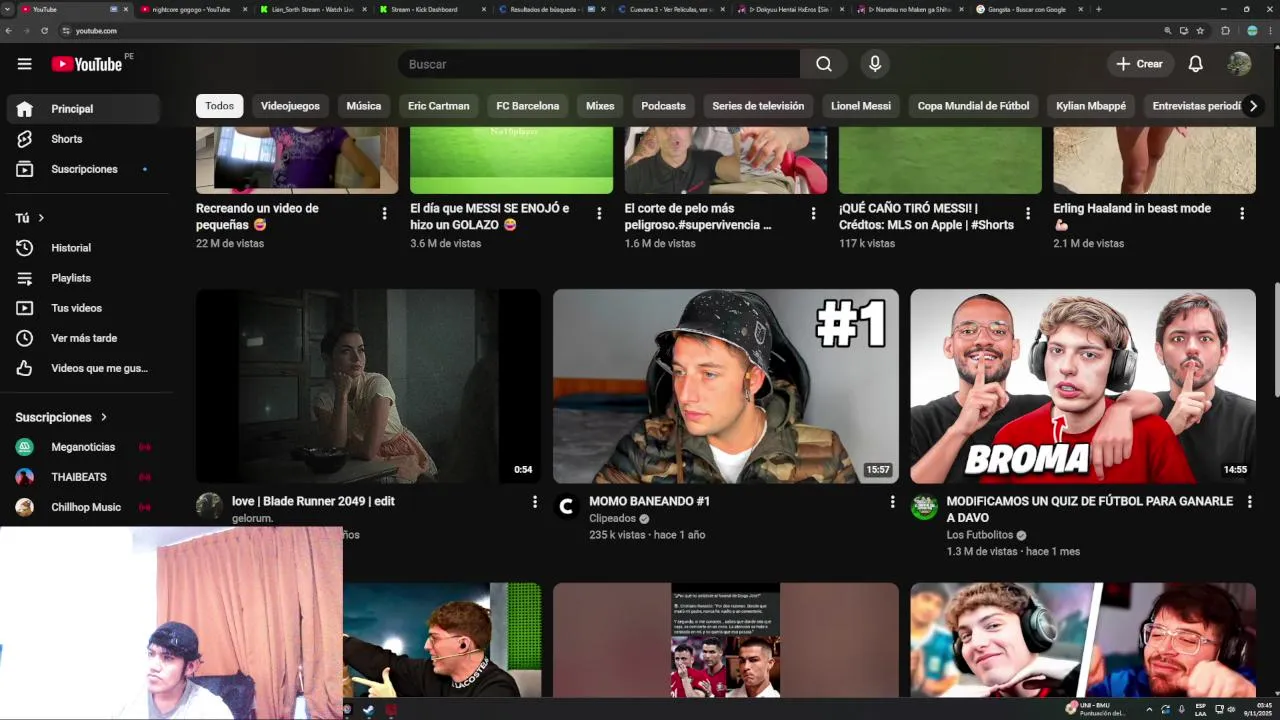Image resolution: width=1280 pixels, height=720 pixels.
Task: Open 'Erling Haaland in beast mode' Short title
Action: coord(1132,217)
